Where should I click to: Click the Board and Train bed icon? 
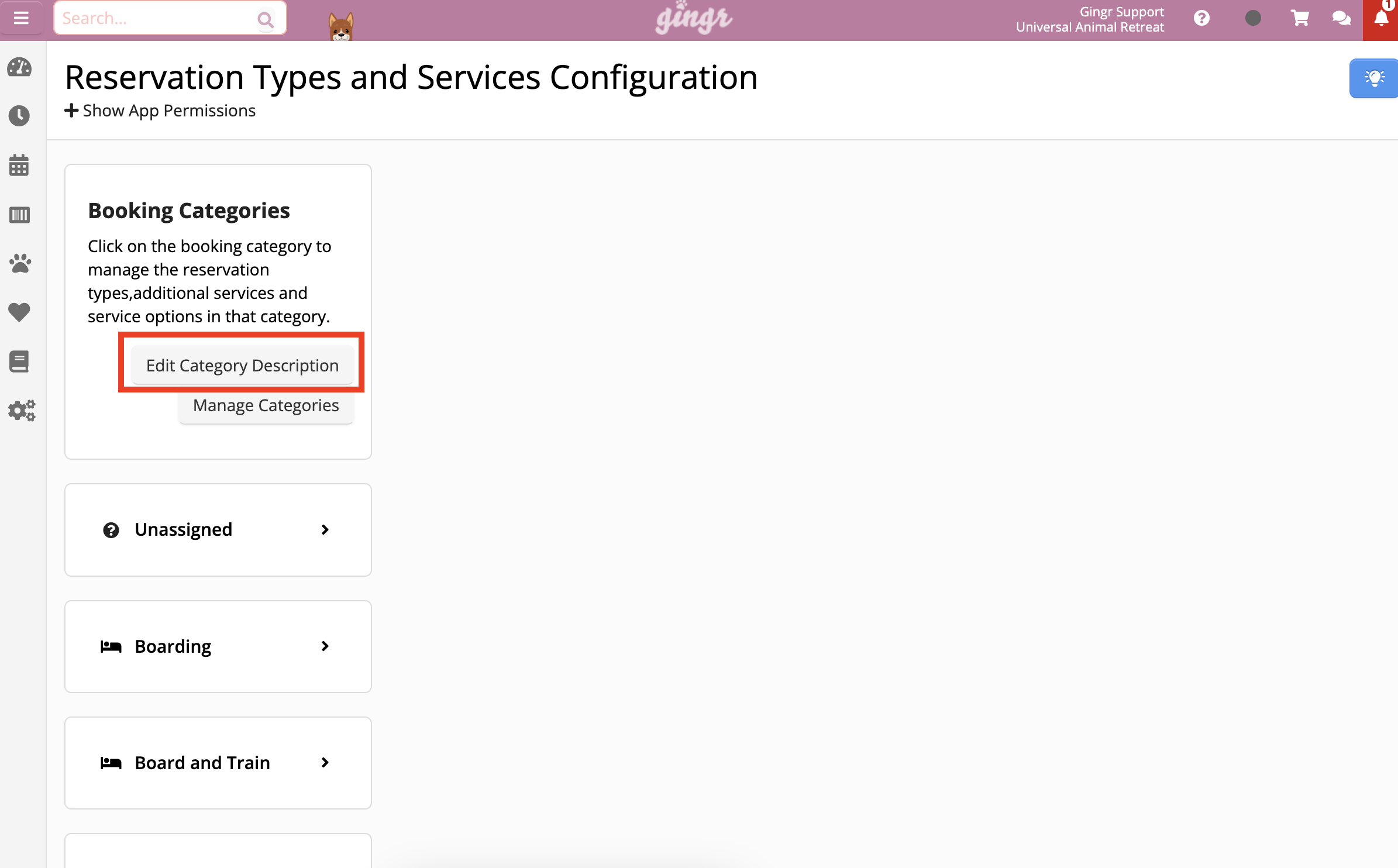point(111,763)
